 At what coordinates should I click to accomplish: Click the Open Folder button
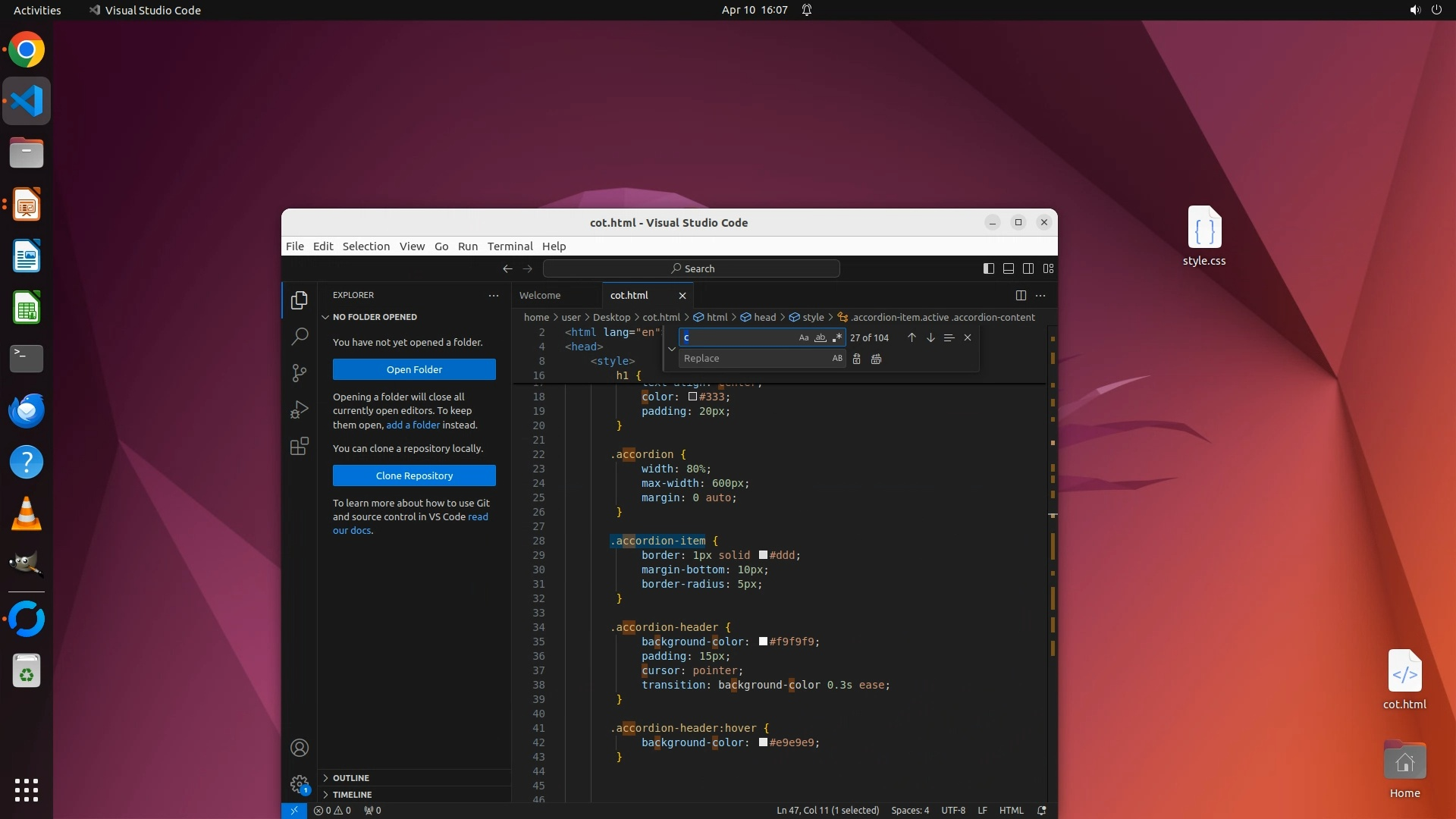coord(414,370)
